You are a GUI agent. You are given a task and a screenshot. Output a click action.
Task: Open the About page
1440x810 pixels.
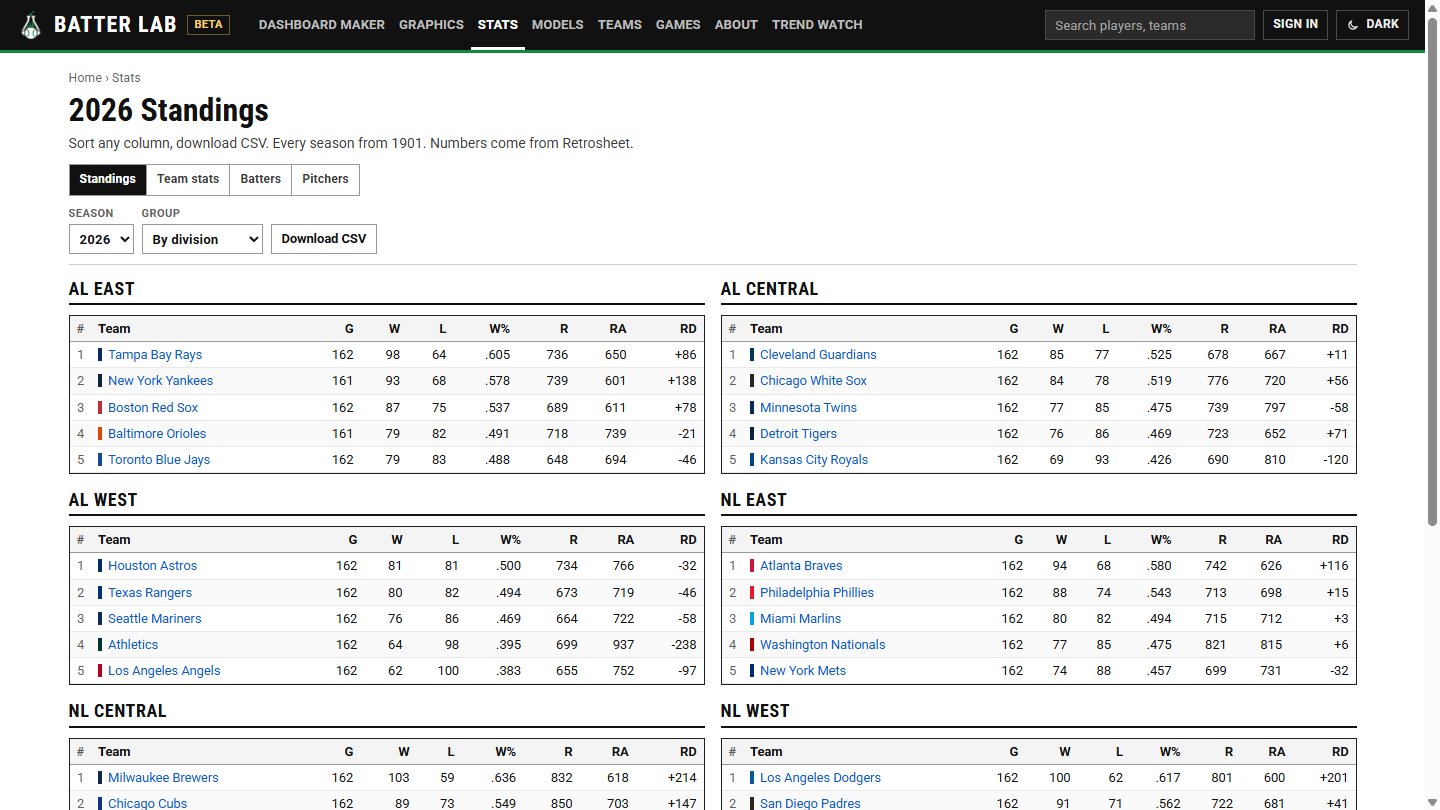click(x=736, y=25)
